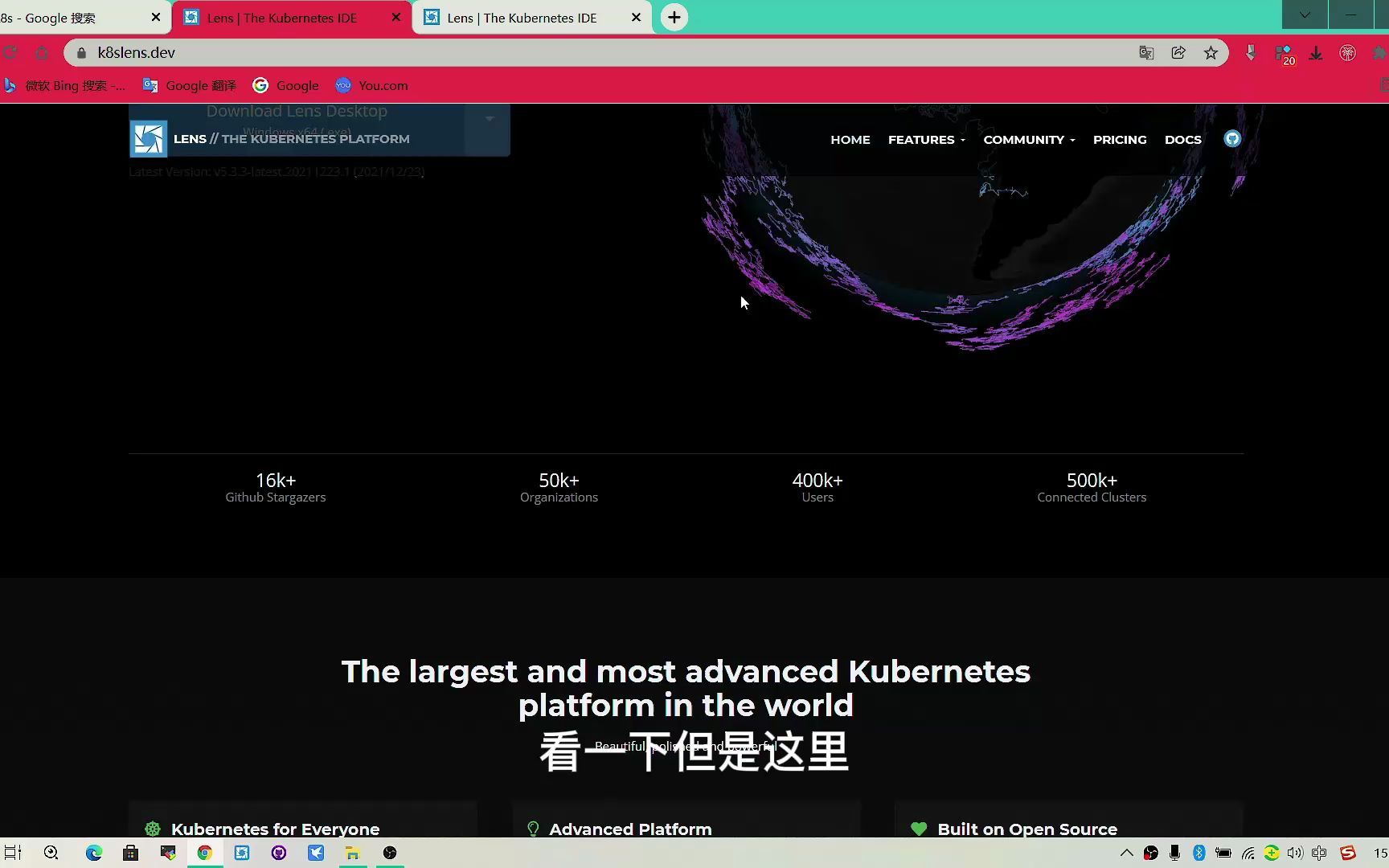This screenshot has height=868, width=1389.
Task: Select the Built on Open Source card heading
Action: click(x=1027, y=829)
